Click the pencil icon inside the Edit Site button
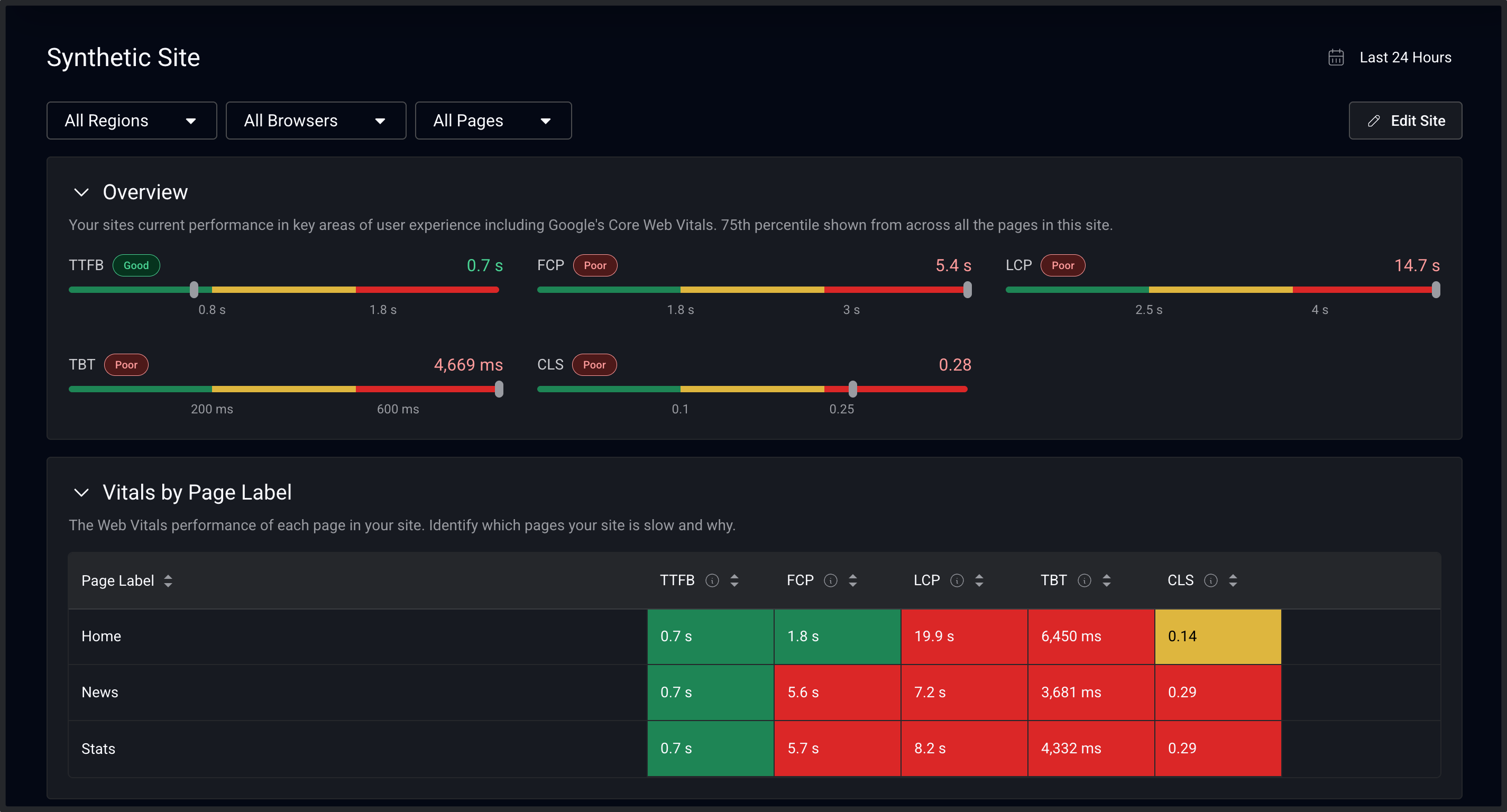 point(1375,121)
